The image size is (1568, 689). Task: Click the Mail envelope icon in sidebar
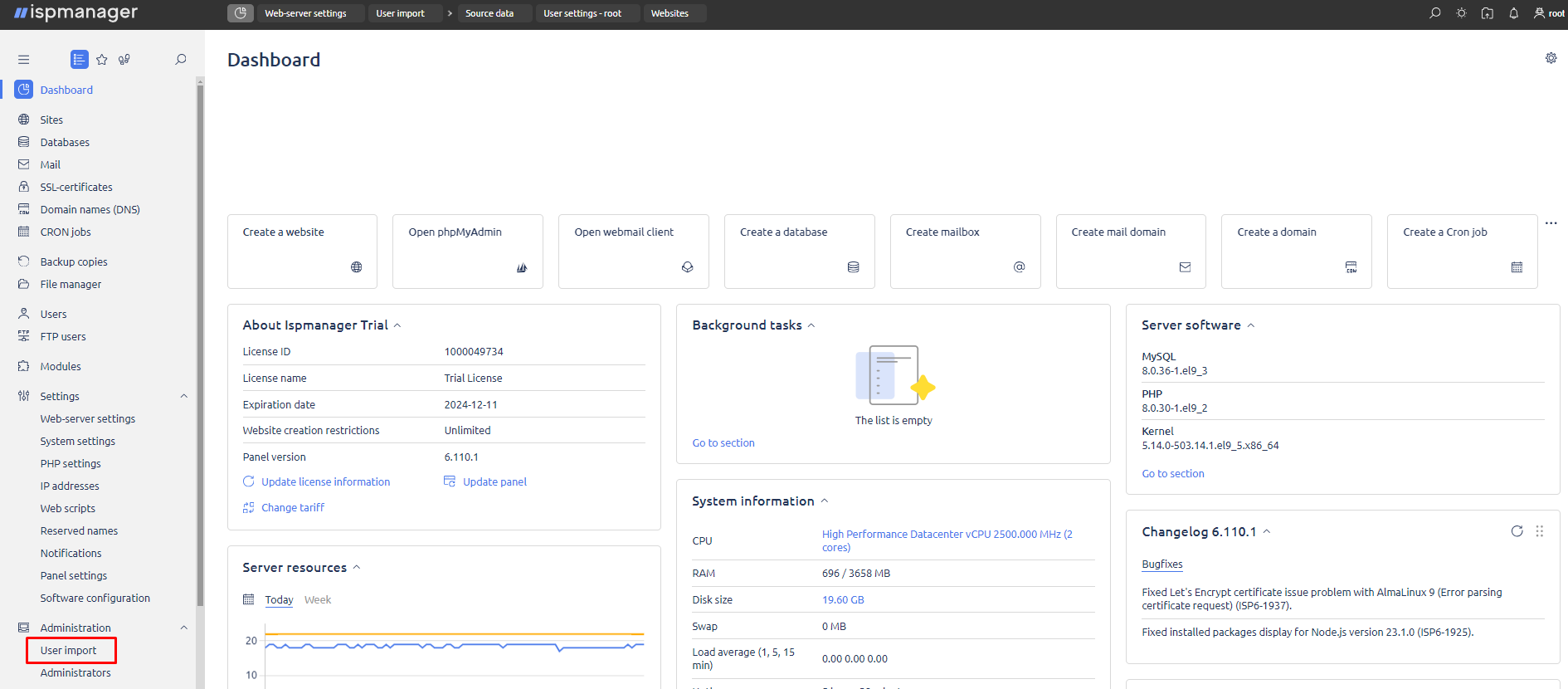[x=24, y=164]
